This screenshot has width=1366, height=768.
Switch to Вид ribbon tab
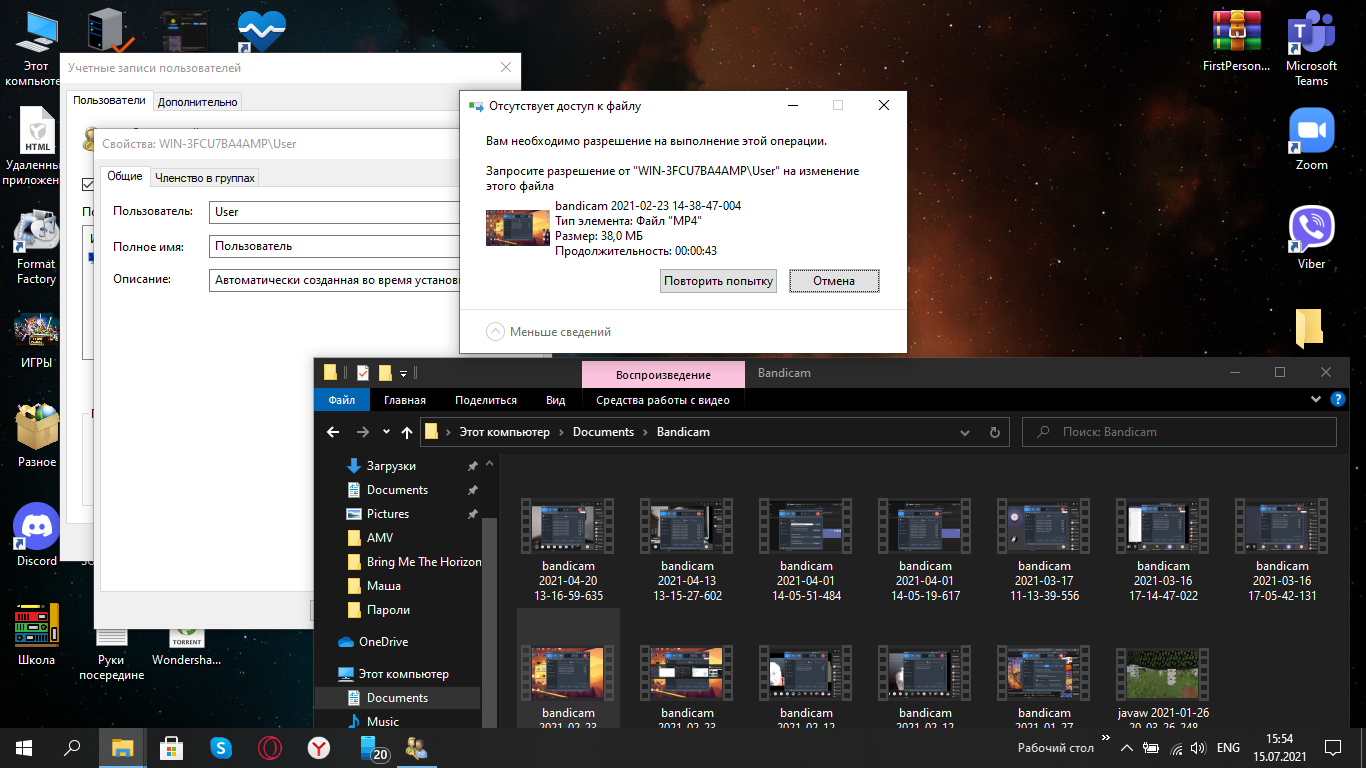click(556, 400)
